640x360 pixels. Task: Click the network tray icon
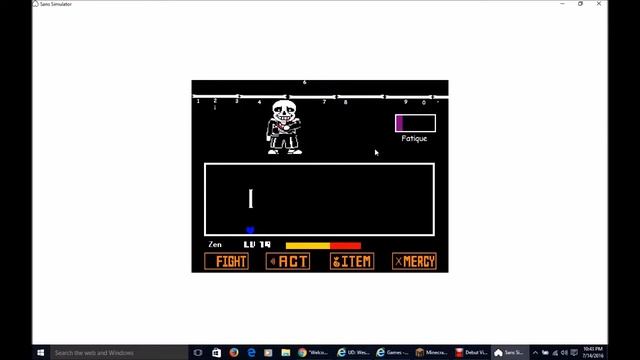555,353
